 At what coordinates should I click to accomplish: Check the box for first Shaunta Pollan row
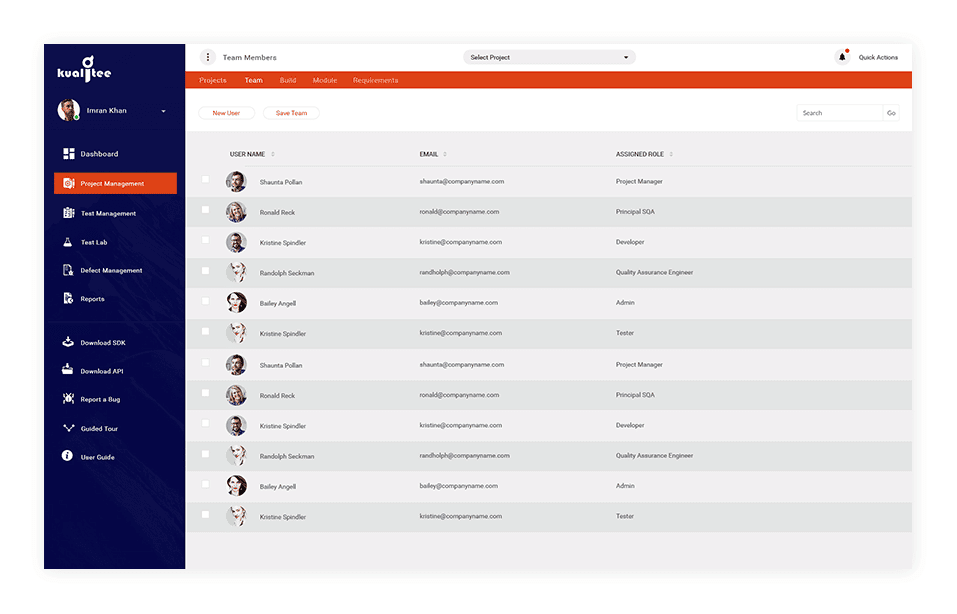click(206, 179)
